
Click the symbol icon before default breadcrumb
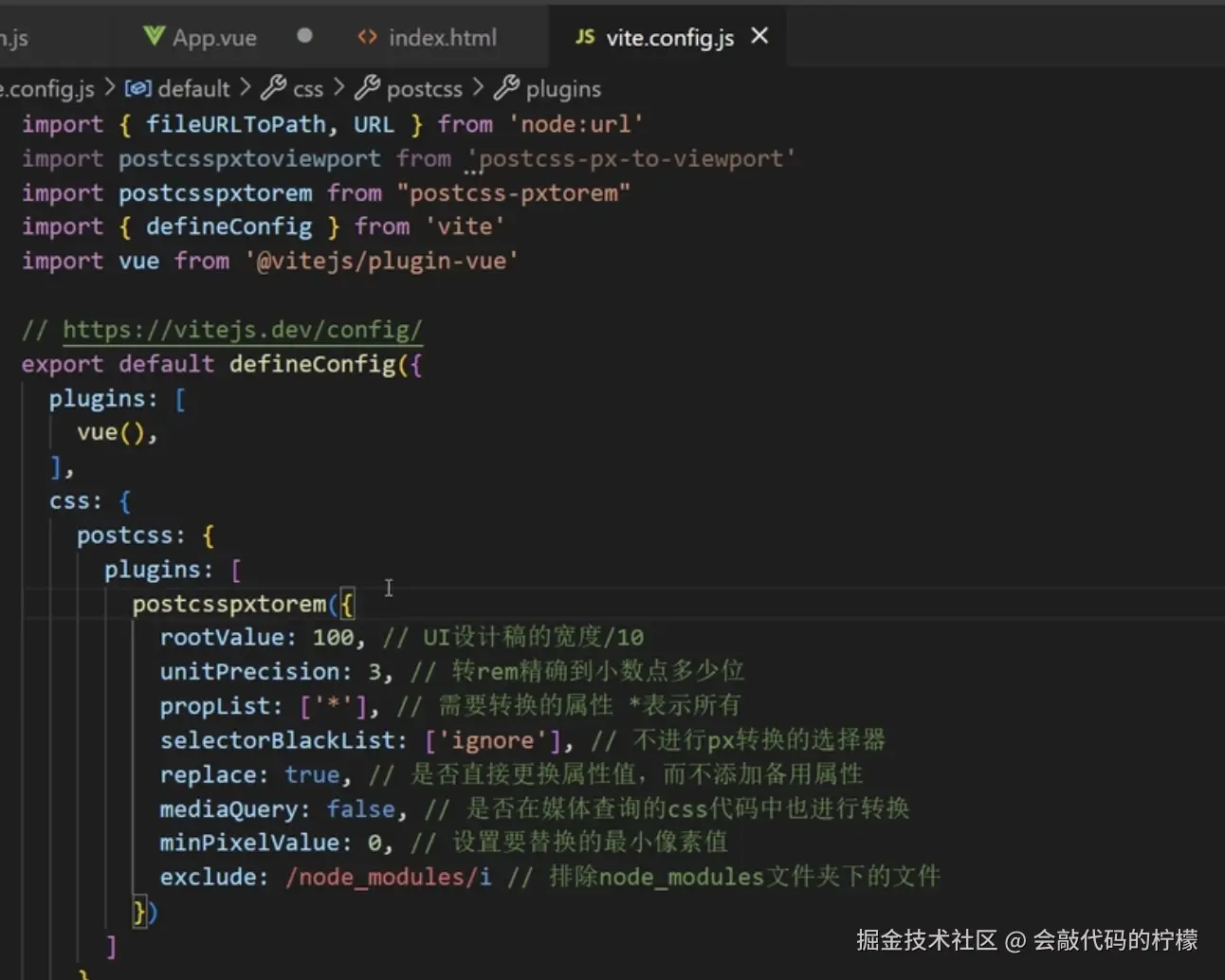click(137, 88)
